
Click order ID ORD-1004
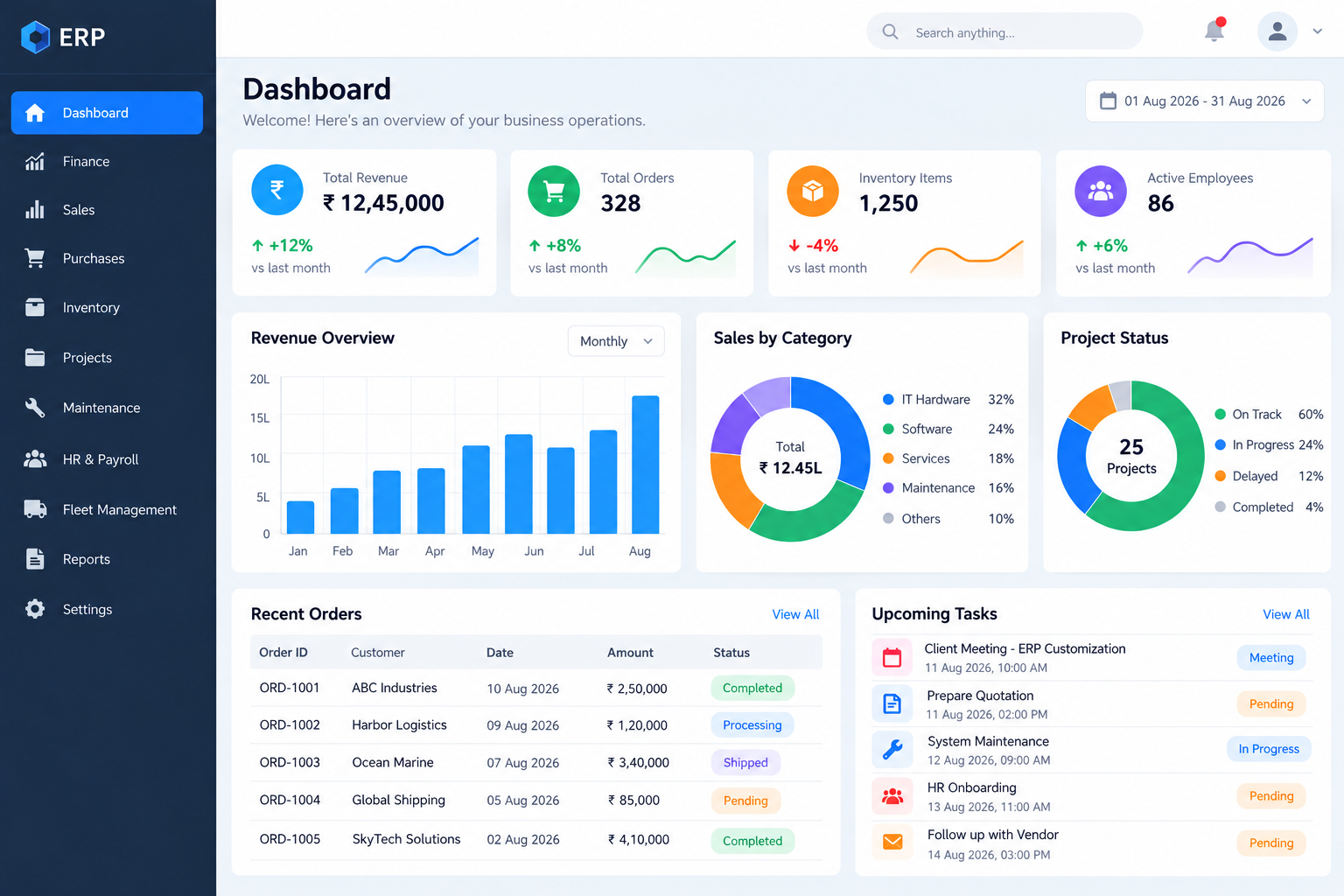coord(290,800)
